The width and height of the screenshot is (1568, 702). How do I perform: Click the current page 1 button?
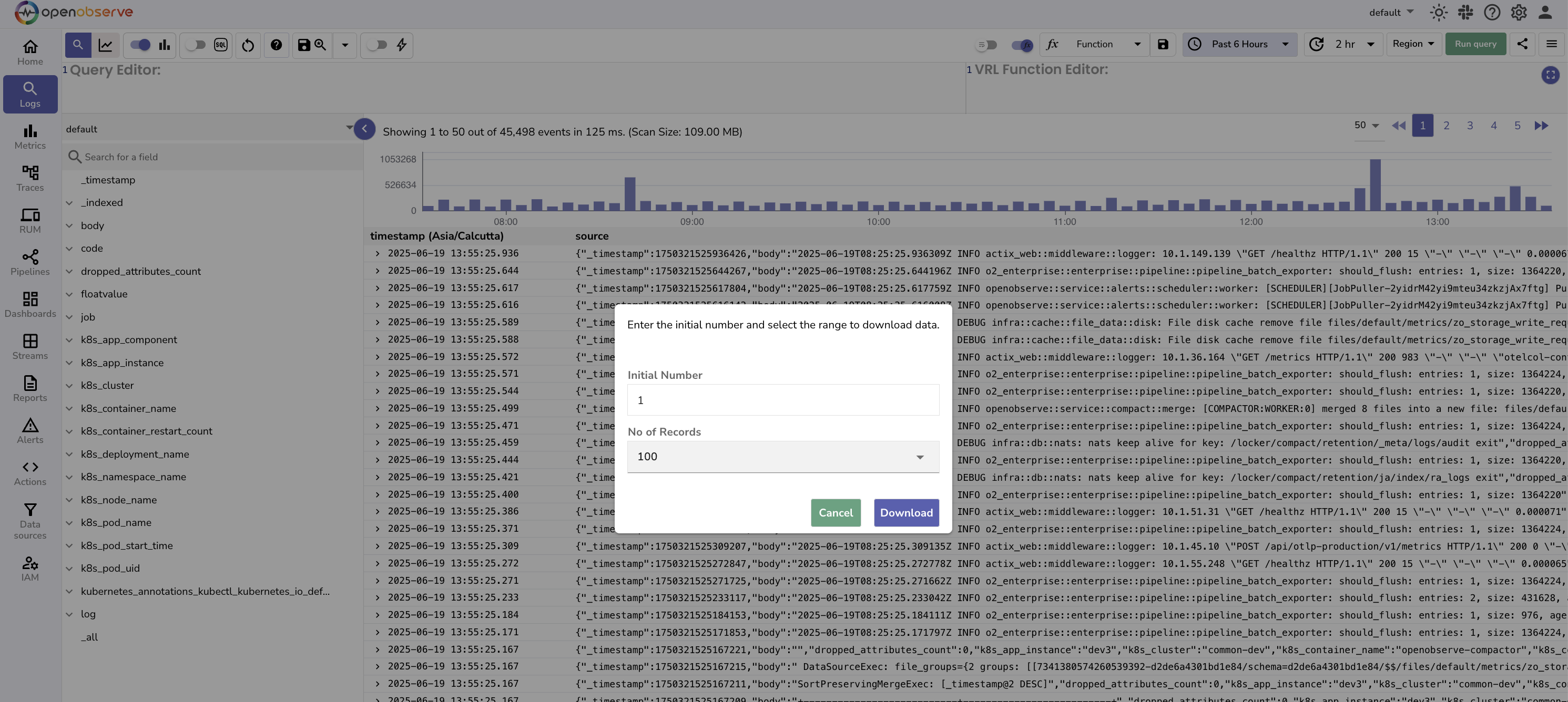[1422, 125]
